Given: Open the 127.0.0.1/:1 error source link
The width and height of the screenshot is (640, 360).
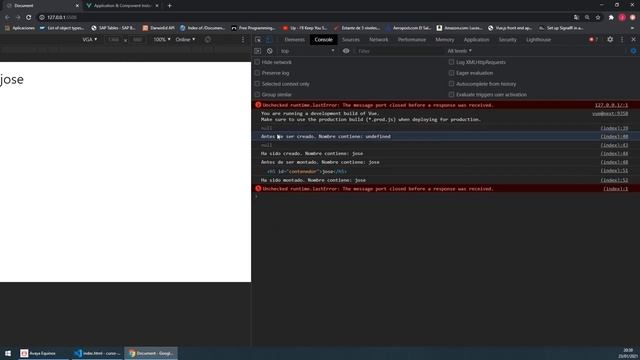Looking at the screenshot, I should click(x=611, y=105).
